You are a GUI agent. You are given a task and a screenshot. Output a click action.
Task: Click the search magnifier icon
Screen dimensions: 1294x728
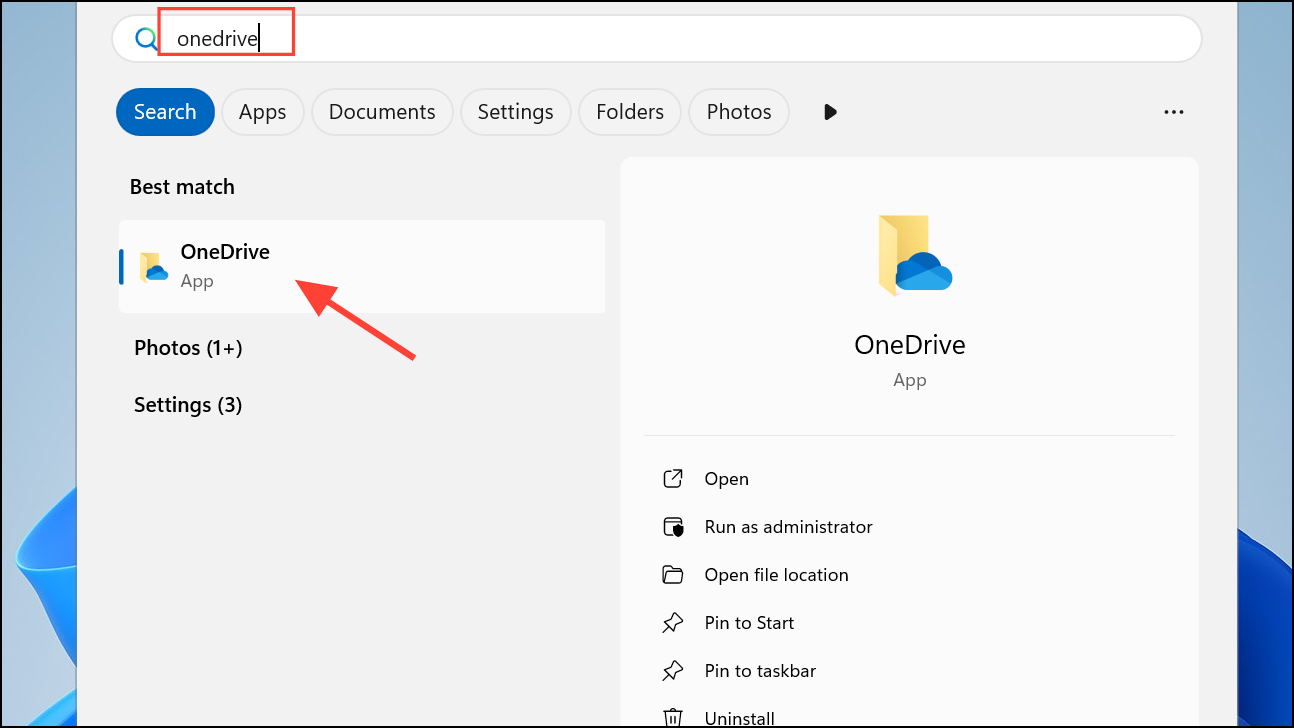click(x=146, y=39)
